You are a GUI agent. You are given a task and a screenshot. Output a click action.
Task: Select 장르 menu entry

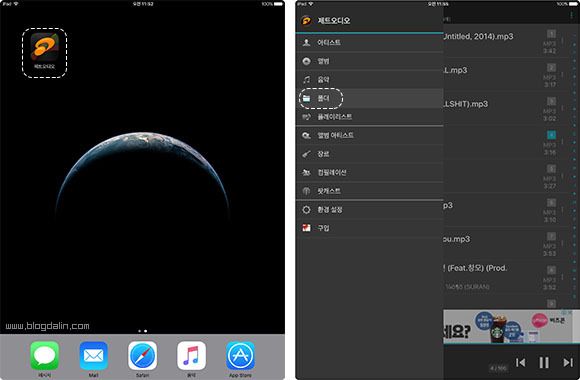coord(370,154)
